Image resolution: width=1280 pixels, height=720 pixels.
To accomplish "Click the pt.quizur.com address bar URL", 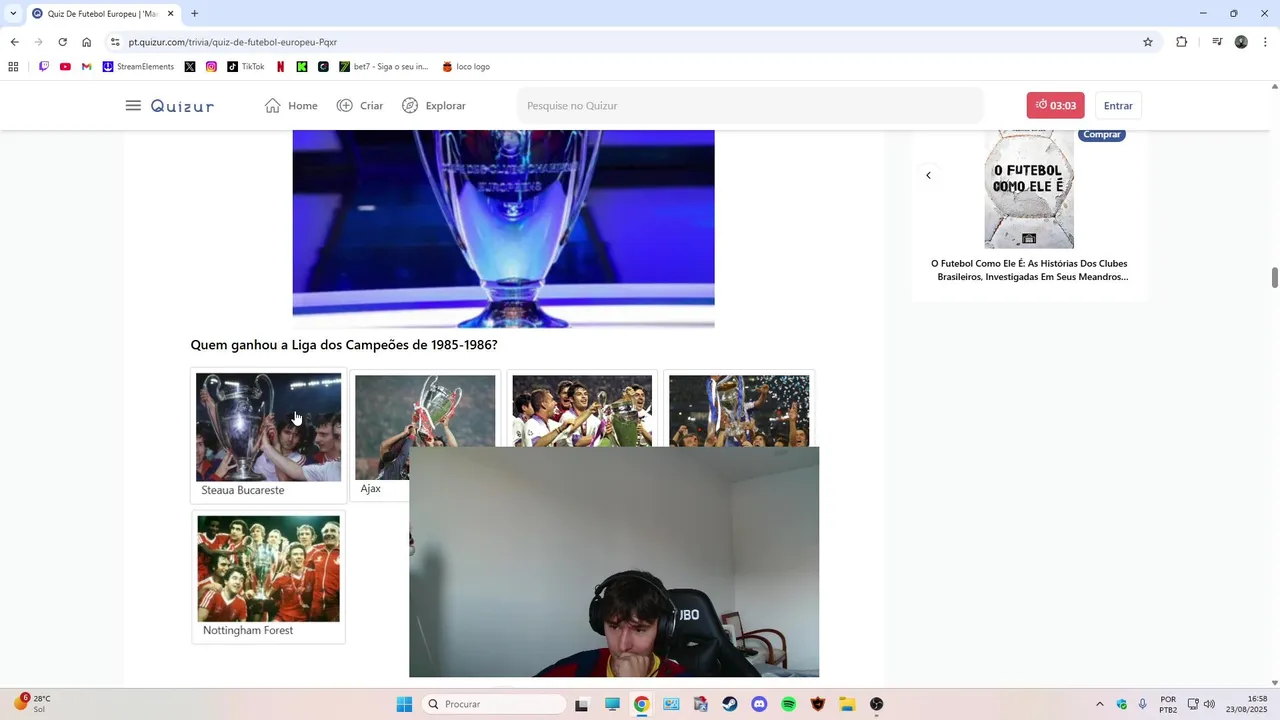I will (x=233, y=42).
